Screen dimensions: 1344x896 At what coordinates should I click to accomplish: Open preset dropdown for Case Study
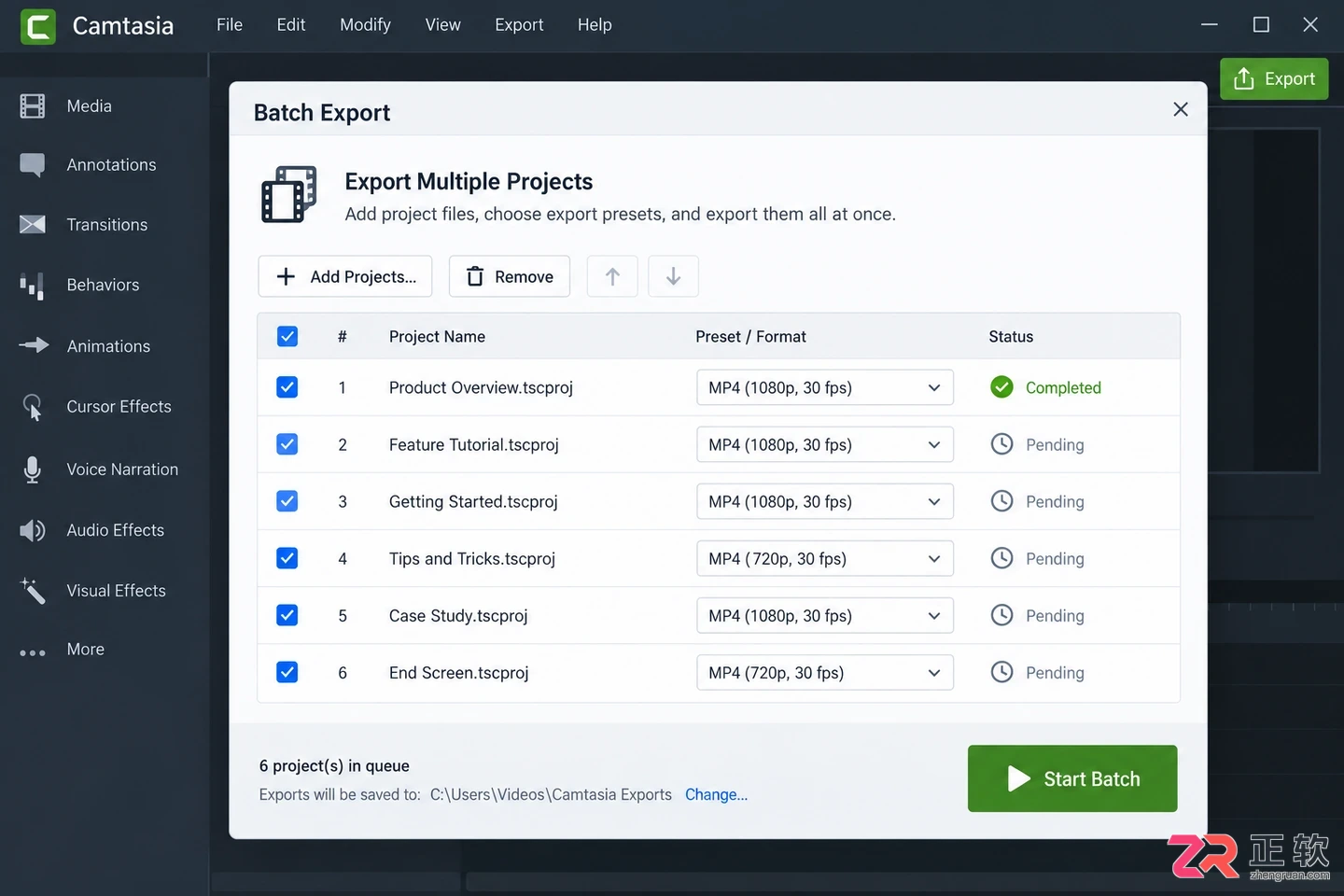[x=825, y=615]
